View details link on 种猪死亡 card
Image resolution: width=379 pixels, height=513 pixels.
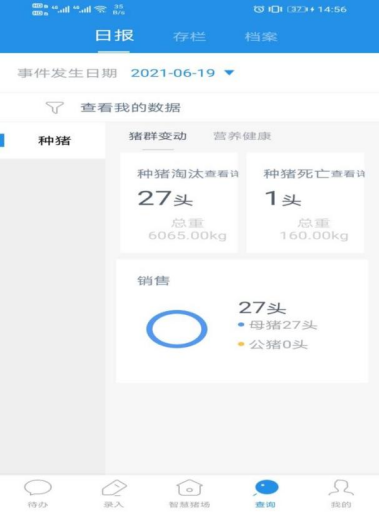tap(348, 174)
